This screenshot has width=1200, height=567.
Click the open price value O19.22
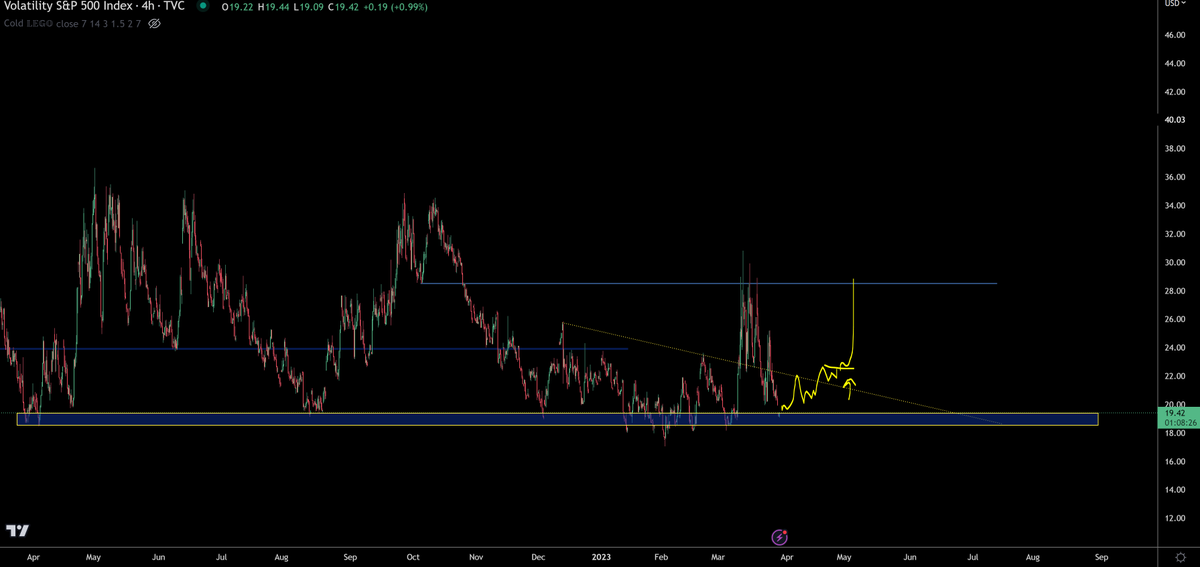239,6
